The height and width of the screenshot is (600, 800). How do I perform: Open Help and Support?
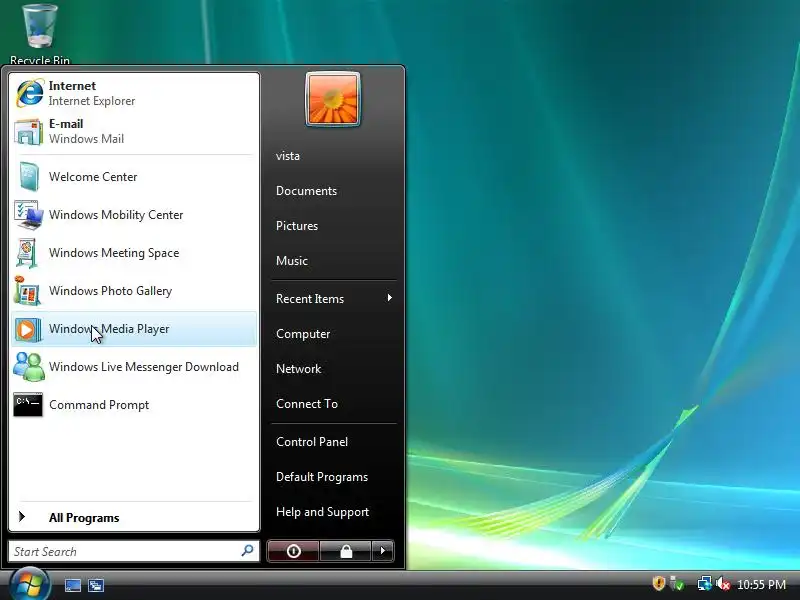click(322, 512)
